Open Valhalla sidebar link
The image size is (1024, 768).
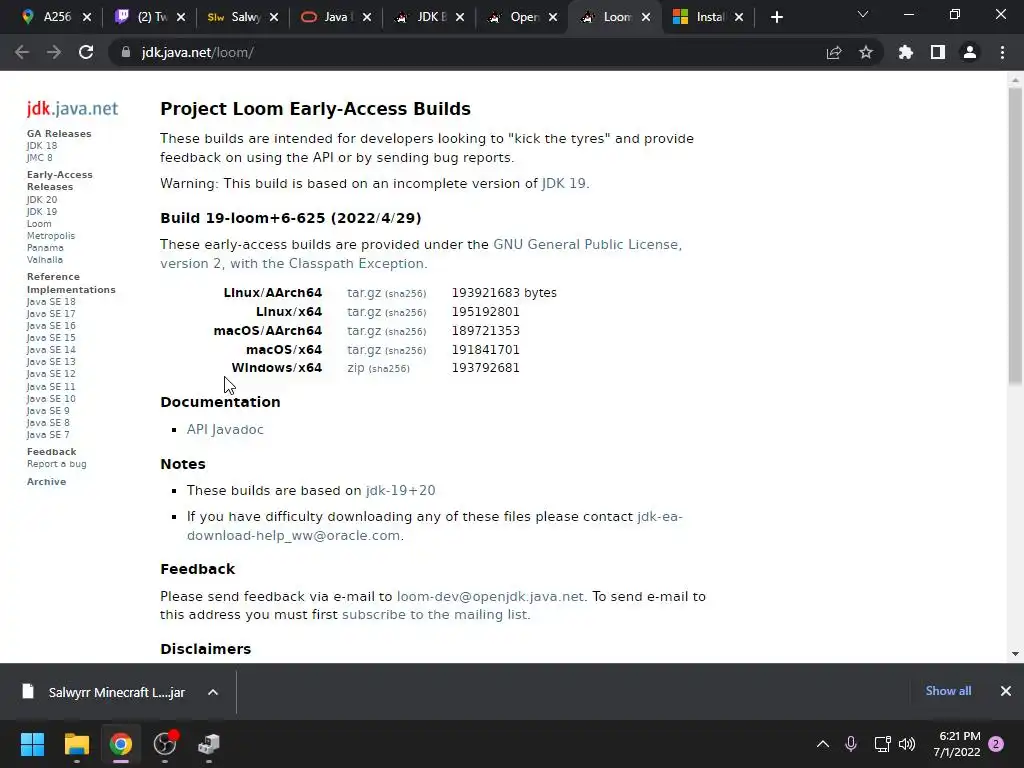(45, 259)
